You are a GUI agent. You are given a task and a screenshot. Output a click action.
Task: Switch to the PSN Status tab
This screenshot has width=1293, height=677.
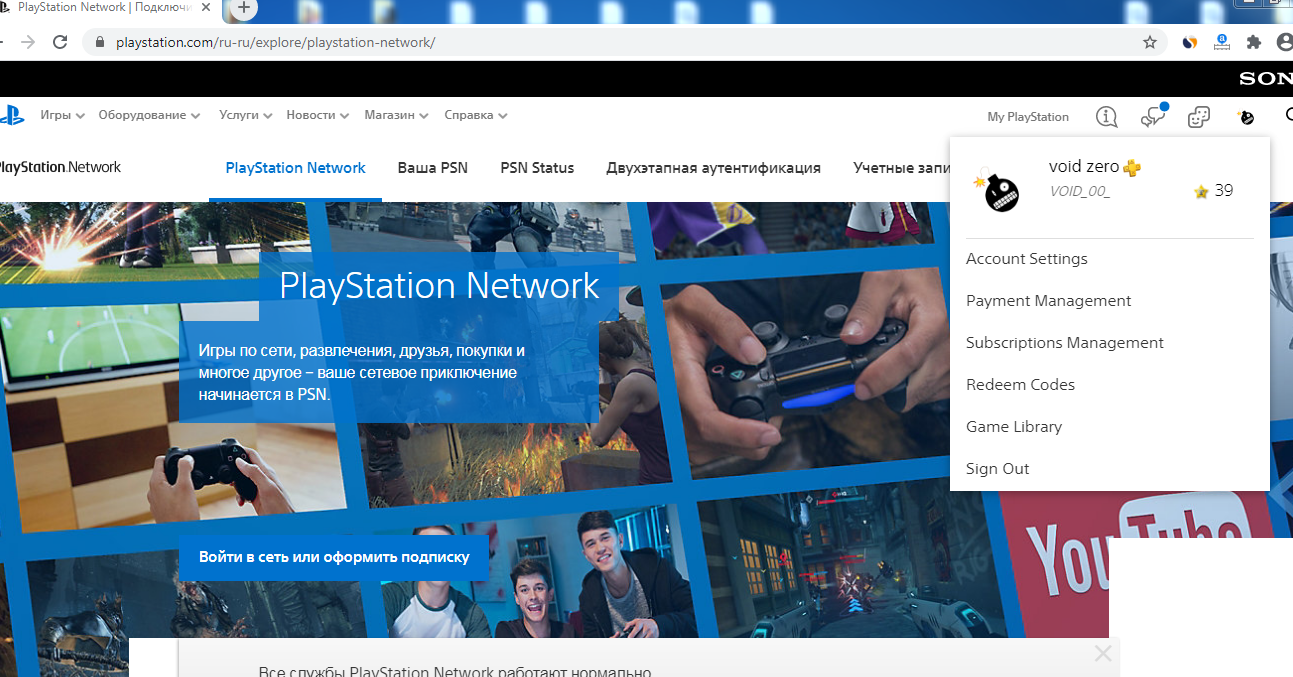(x=537, y=168)
